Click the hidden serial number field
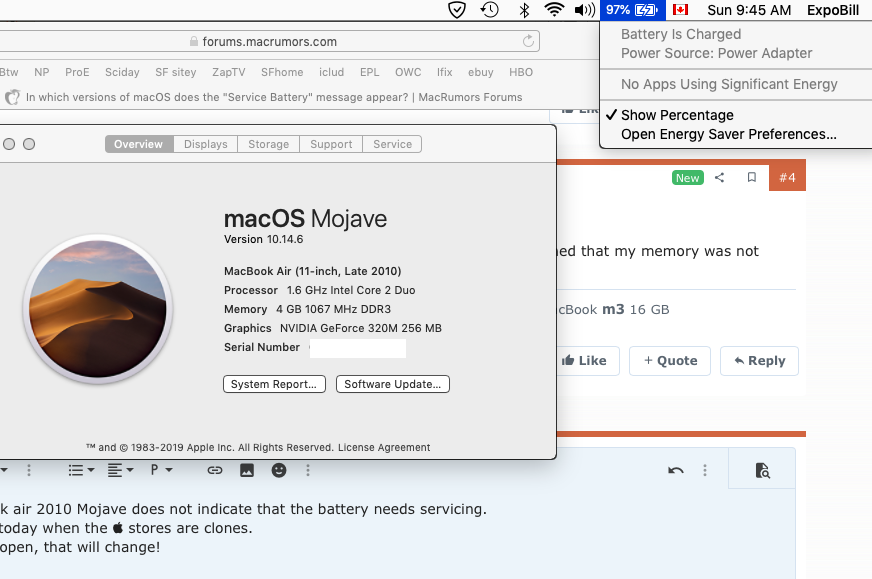The width and height of the screenshot is (872, 579). coord(358,348)
